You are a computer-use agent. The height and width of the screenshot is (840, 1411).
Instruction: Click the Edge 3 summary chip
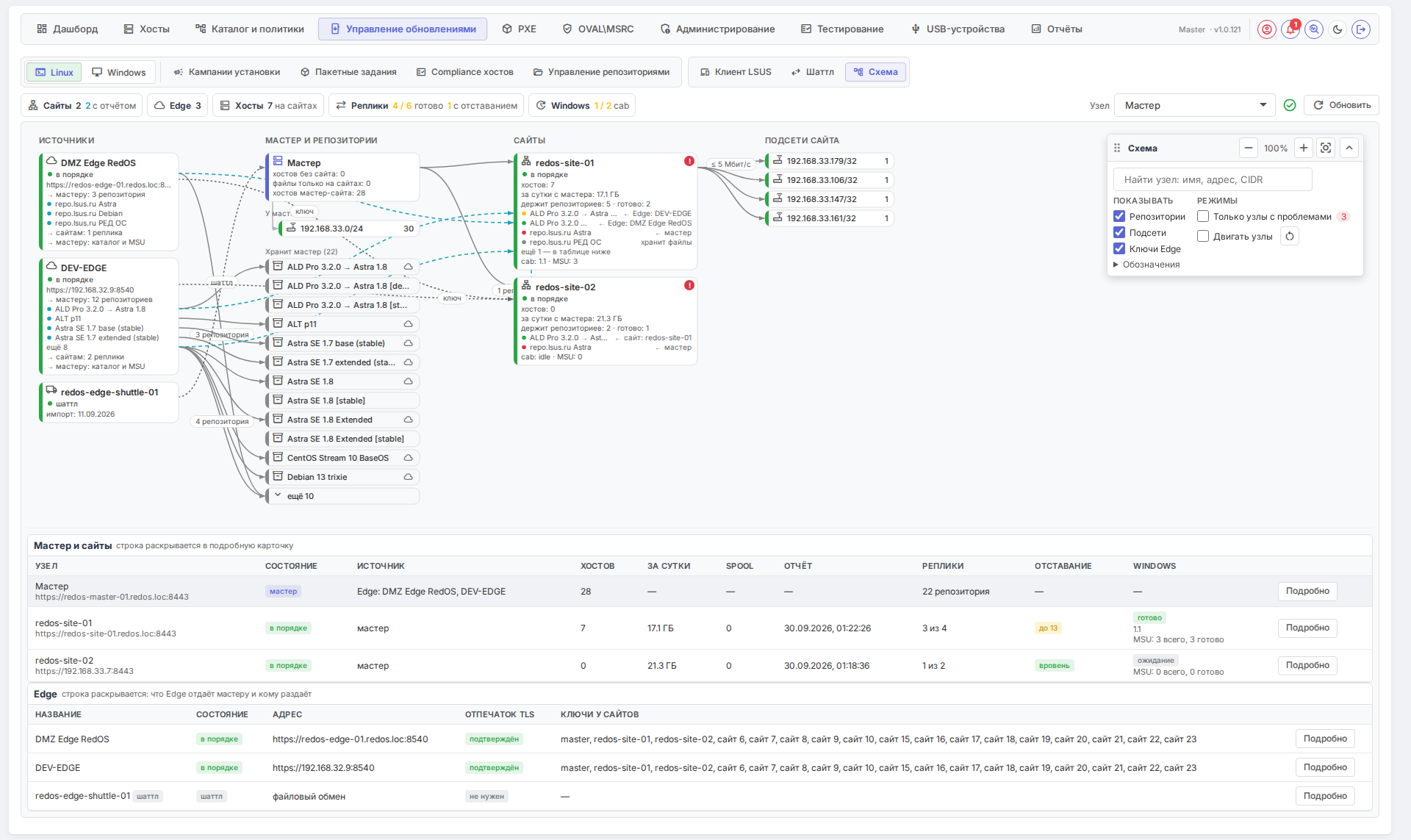178,105
